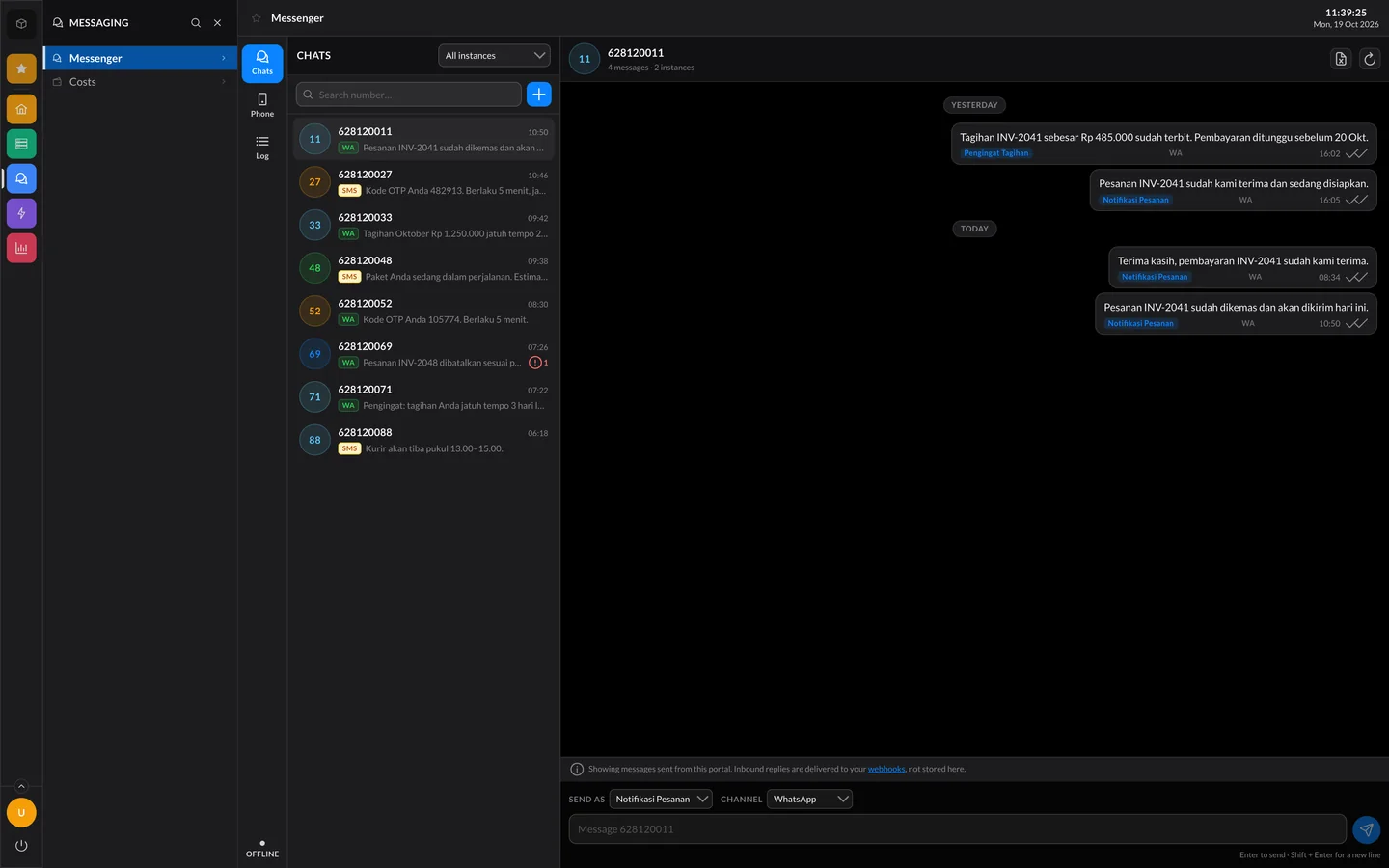Image resolution: width=1389 pixels, height=868 pixels.
Task: Select the blue messaging module icon
Action: point(21,178)
